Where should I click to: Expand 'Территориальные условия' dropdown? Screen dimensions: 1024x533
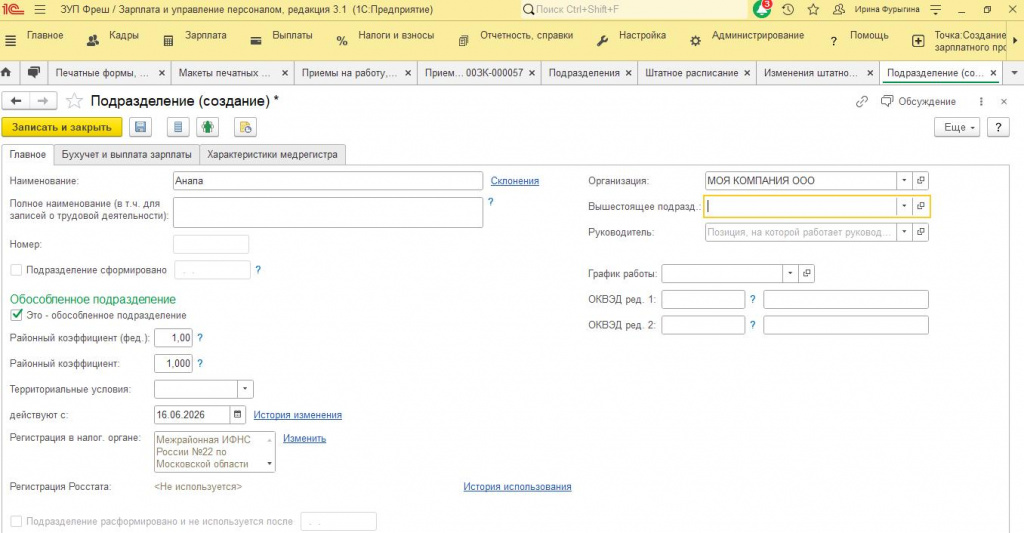click(x=245, y=389)
